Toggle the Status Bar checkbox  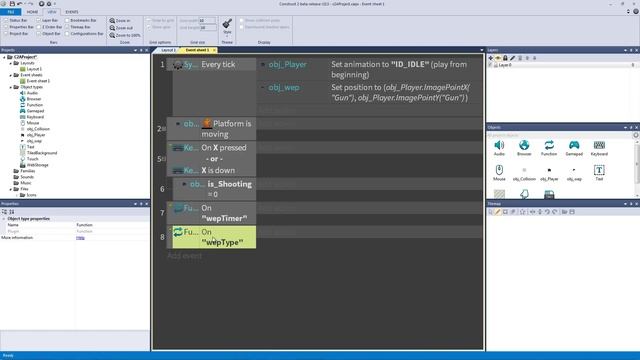[6, 20]
